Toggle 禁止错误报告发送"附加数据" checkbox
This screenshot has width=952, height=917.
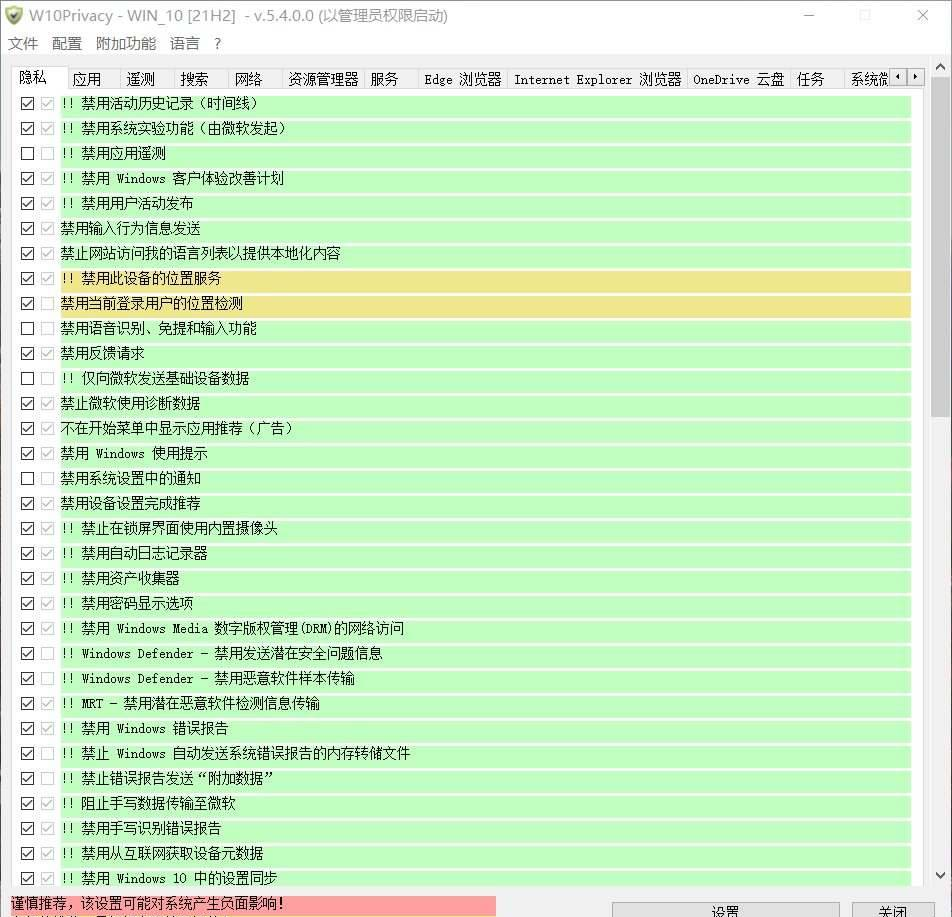tap(27, 779)
